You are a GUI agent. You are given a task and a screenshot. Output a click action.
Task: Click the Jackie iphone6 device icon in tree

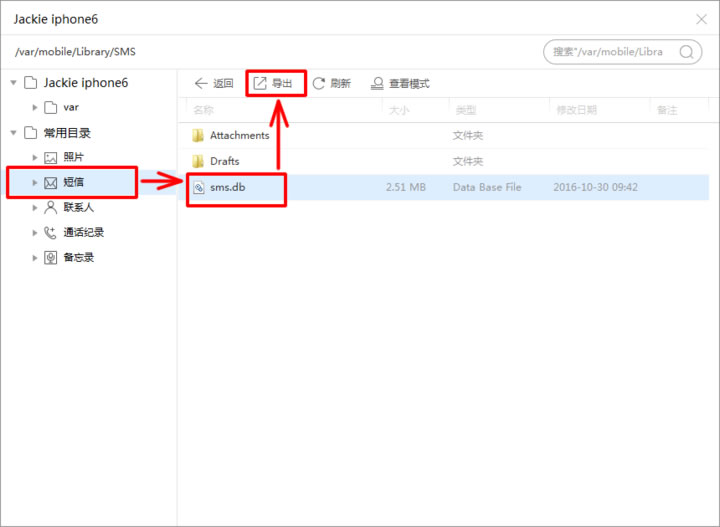pos(31,83)
